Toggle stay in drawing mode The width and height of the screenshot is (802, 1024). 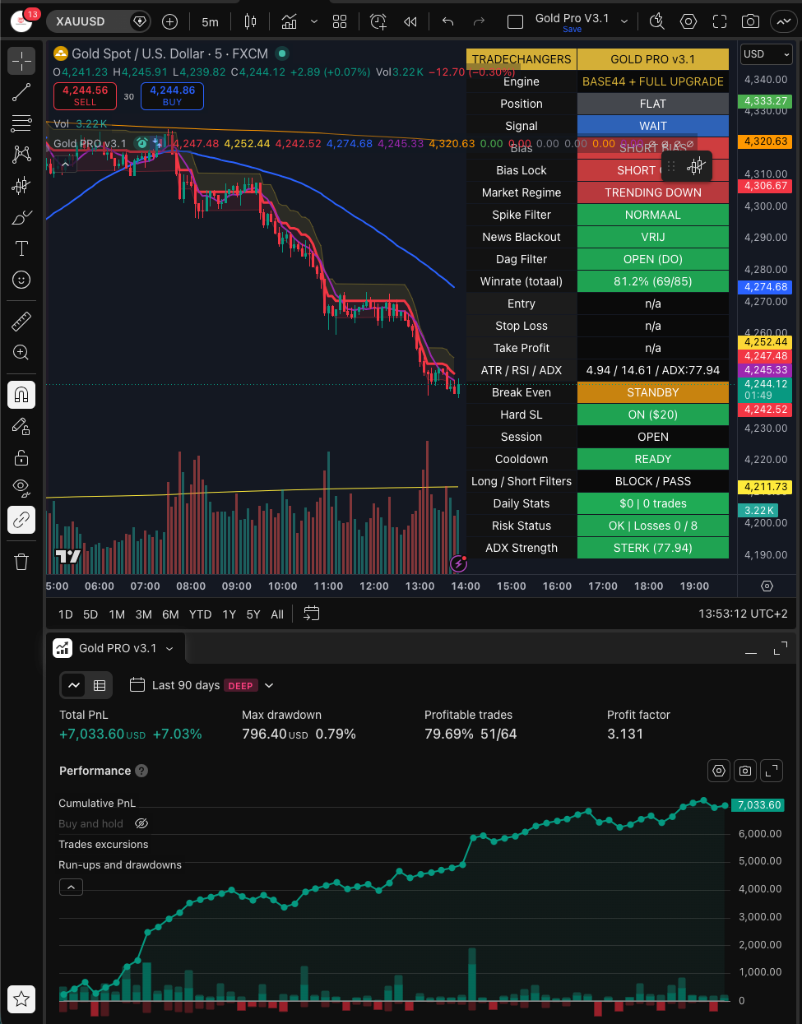[x=22, y=426]
